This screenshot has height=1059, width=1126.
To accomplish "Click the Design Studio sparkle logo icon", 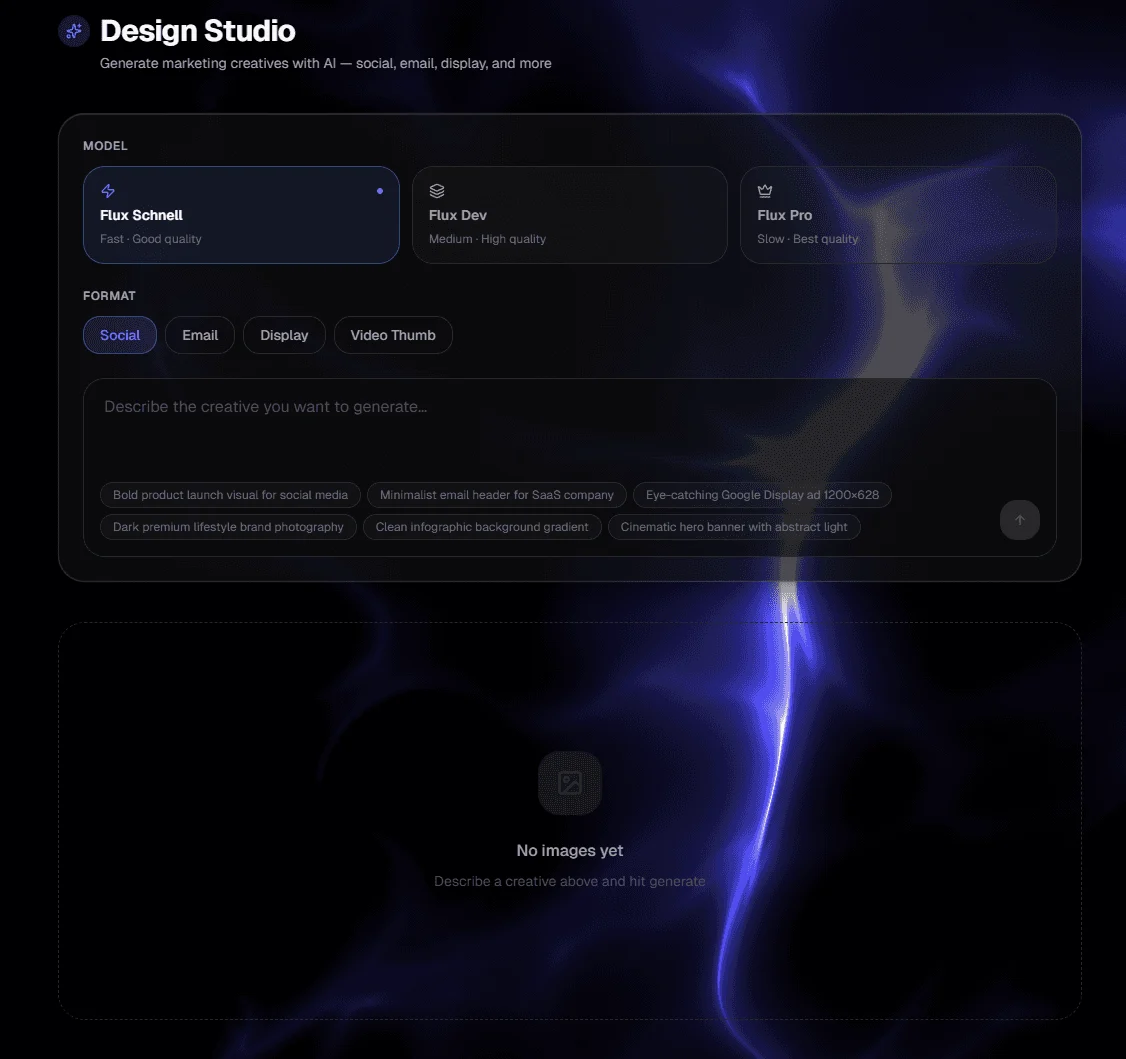I will (x=74, y=31).
